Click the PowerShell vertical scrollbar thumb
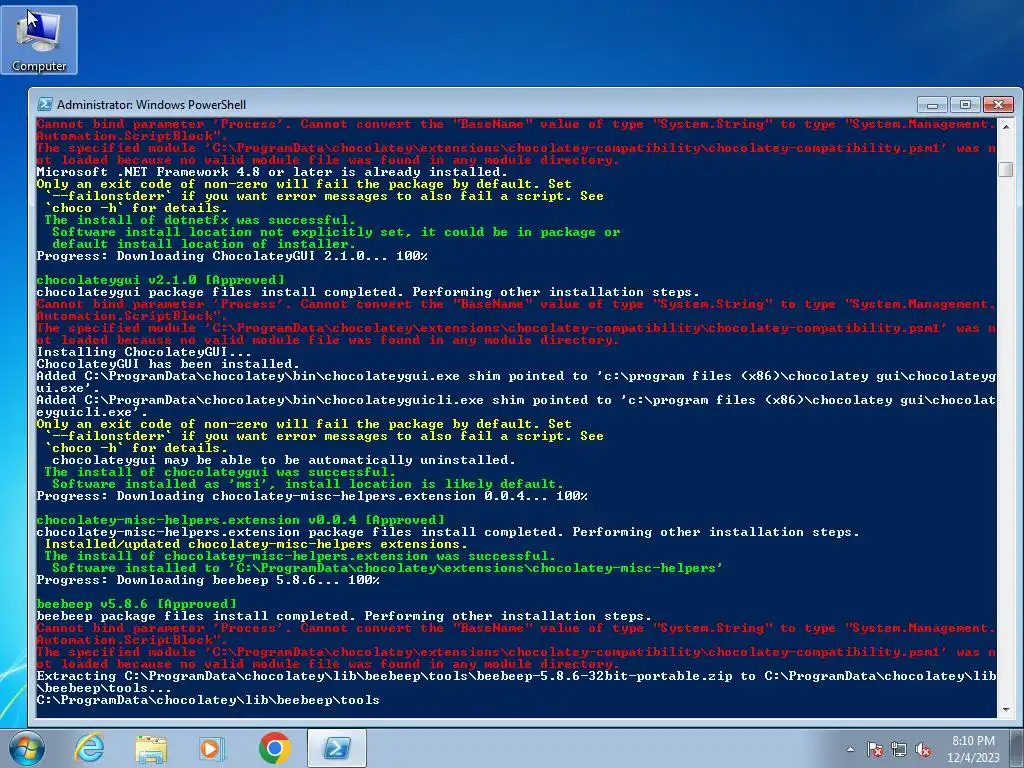 1006,168
